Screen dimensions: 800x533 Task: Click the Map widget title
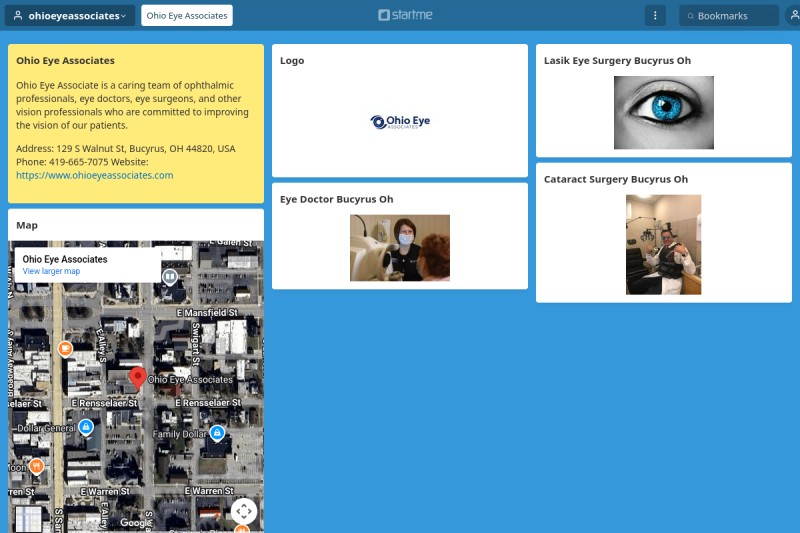27,225
